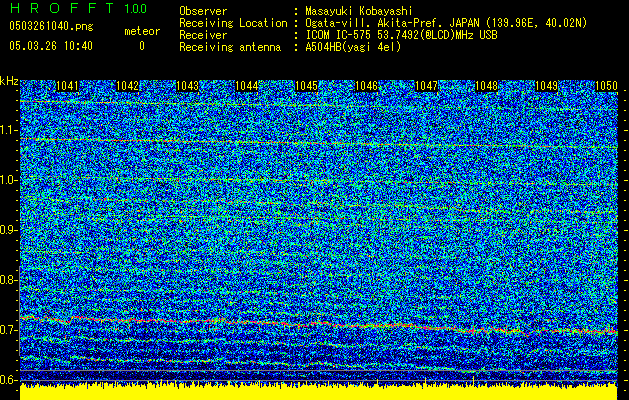This screenshot has height=400, width=629.
Task: Click the 1048 time marker
Action: pos(486,86)
